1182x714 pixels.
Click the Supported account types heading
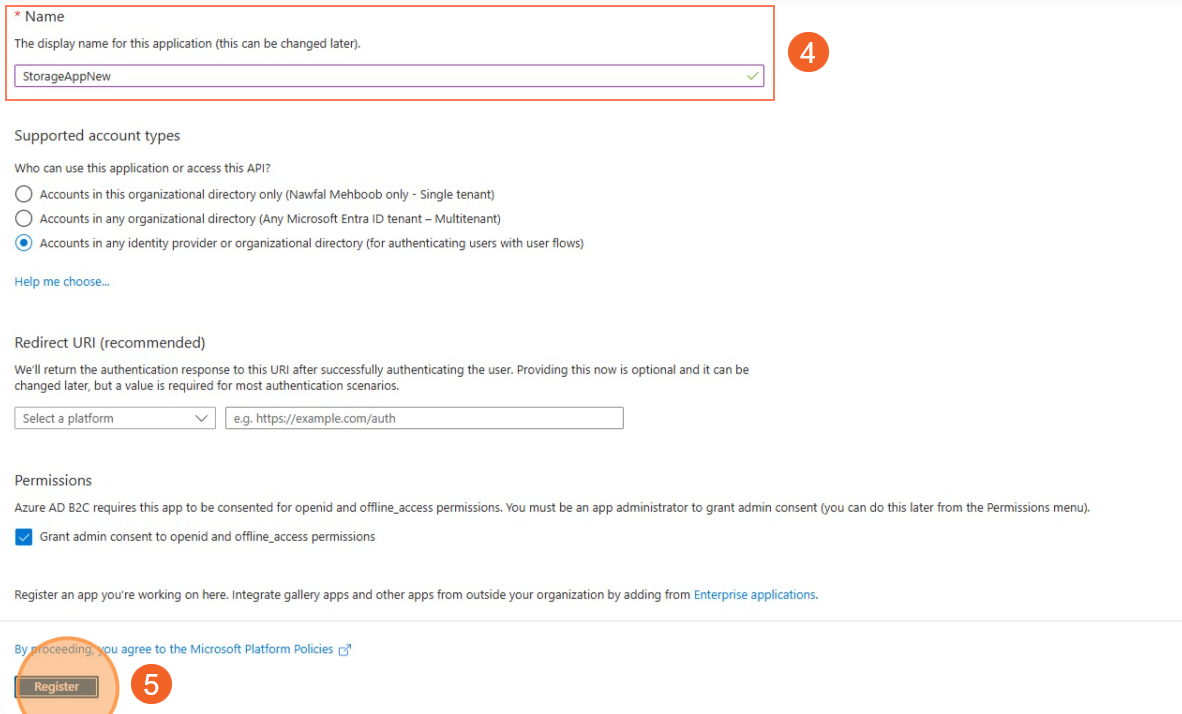pyautogui.click(x=97, y=136)
